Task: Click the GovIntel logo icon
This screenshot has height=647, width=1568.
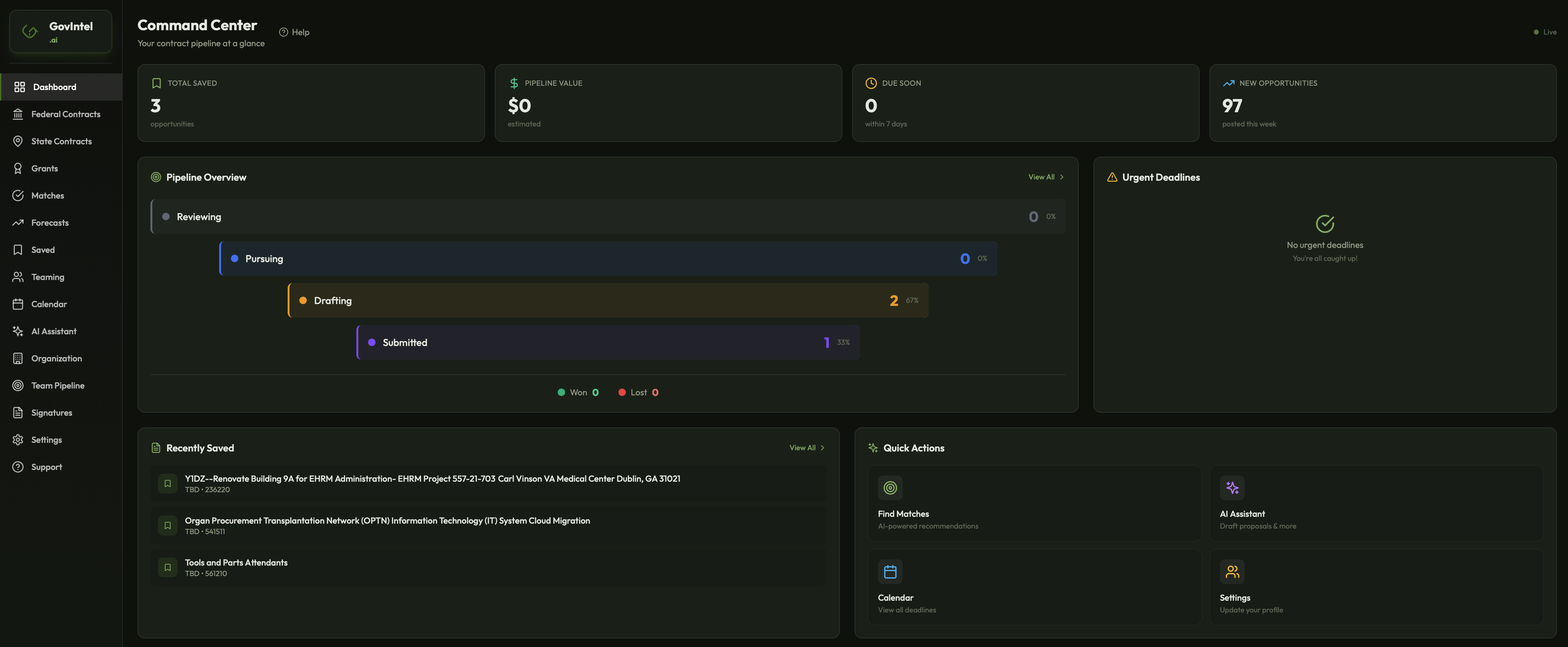Action: click(x=30, y=31)
